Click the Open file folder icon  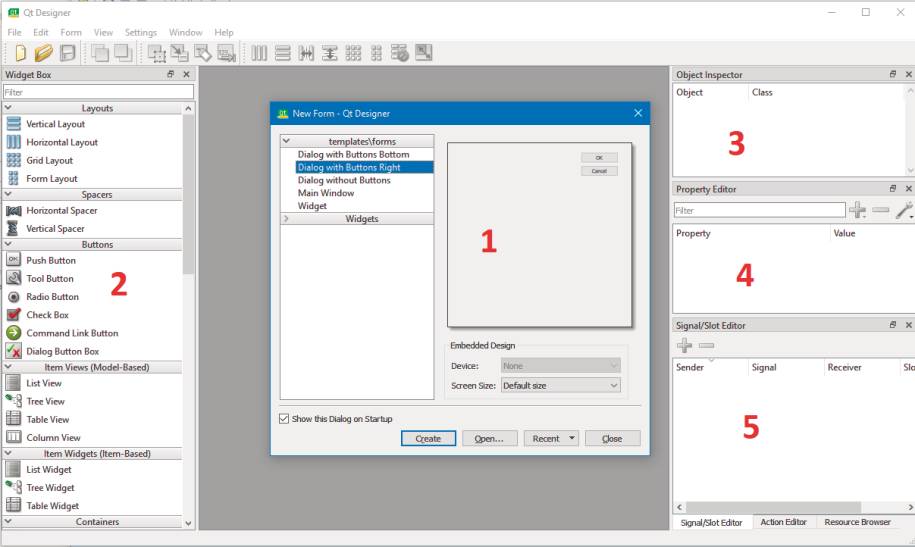coord(43,53)
